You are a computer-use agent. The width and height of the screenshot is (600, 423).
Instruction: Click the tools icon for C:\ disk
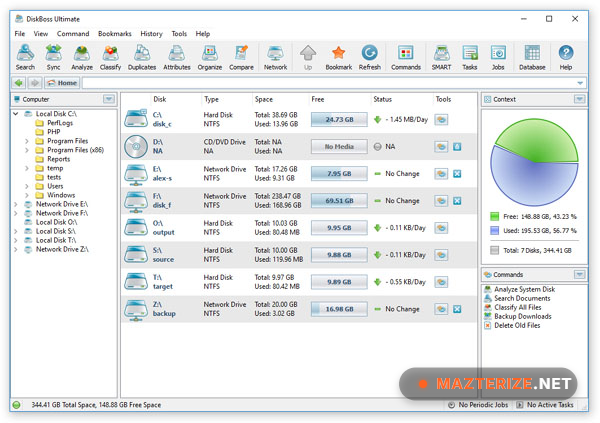point(441,119)
